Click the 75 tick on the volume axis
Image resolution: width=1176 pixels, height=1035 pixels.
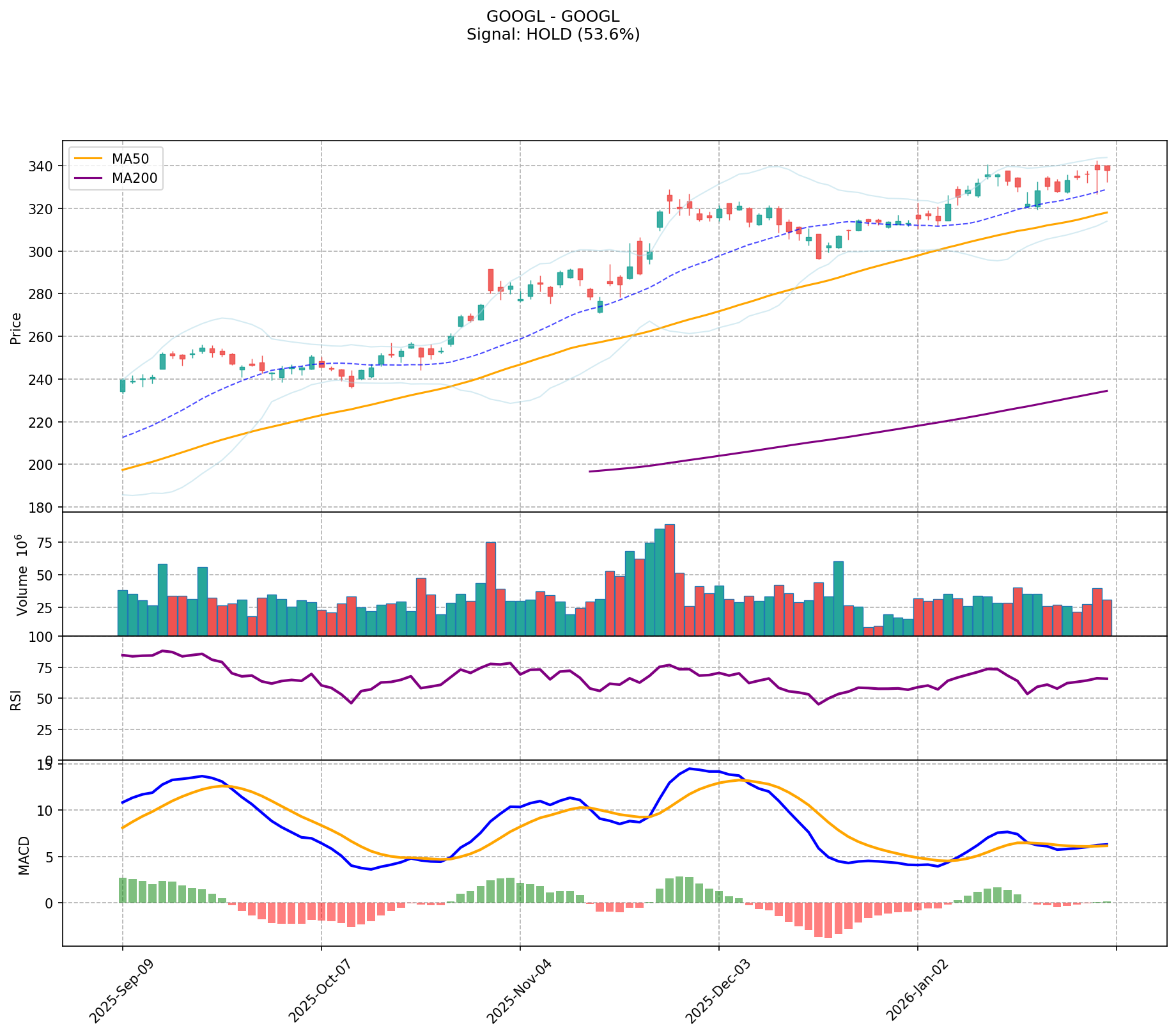50,543
